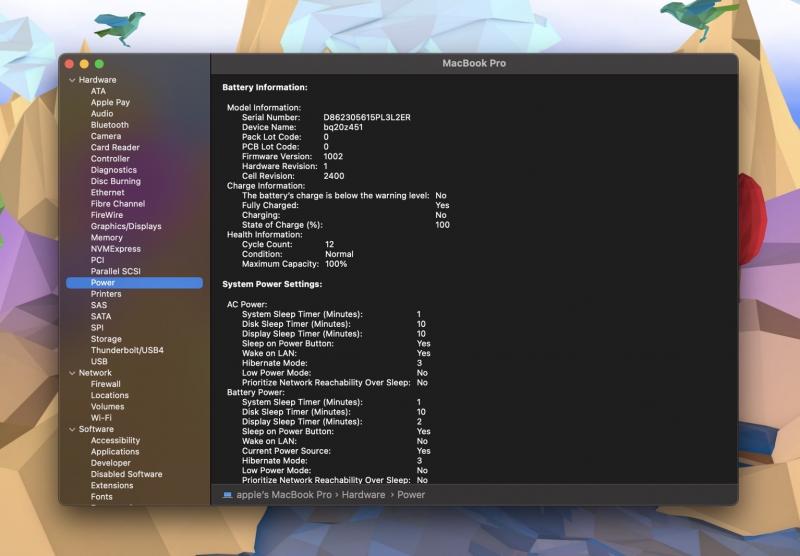
Task: Select Volumes under Network
Action: (x=108, y=407)
